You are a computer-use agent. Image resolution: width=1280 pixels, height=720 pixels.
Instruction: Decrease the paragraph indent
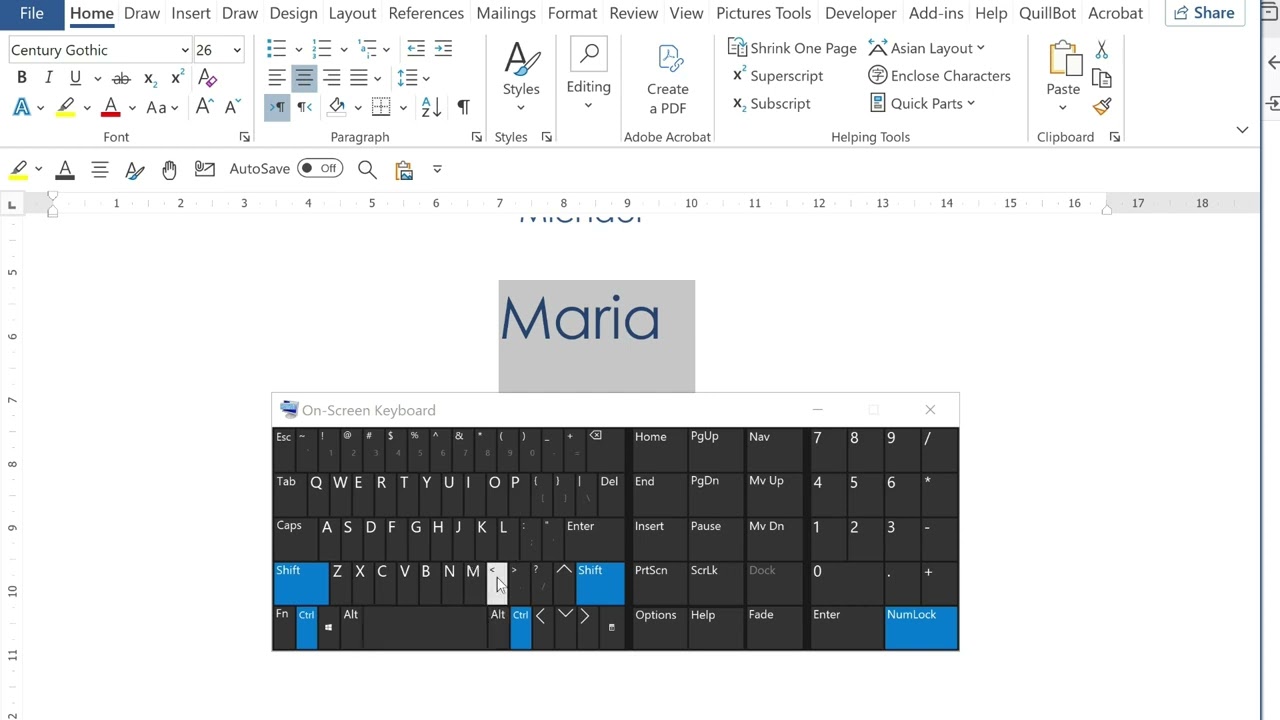(x=416, y=49)
